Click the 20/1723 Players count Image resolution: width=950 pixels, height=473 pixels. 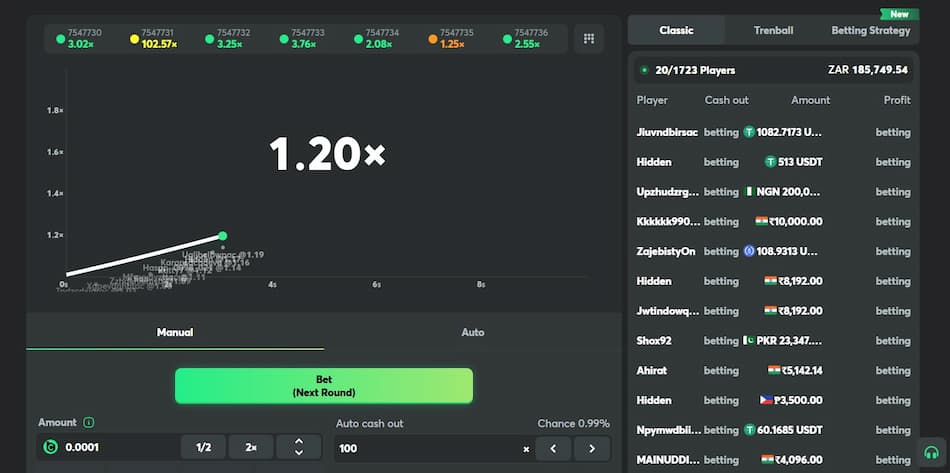pyautogui.click(x=695, y=70)
